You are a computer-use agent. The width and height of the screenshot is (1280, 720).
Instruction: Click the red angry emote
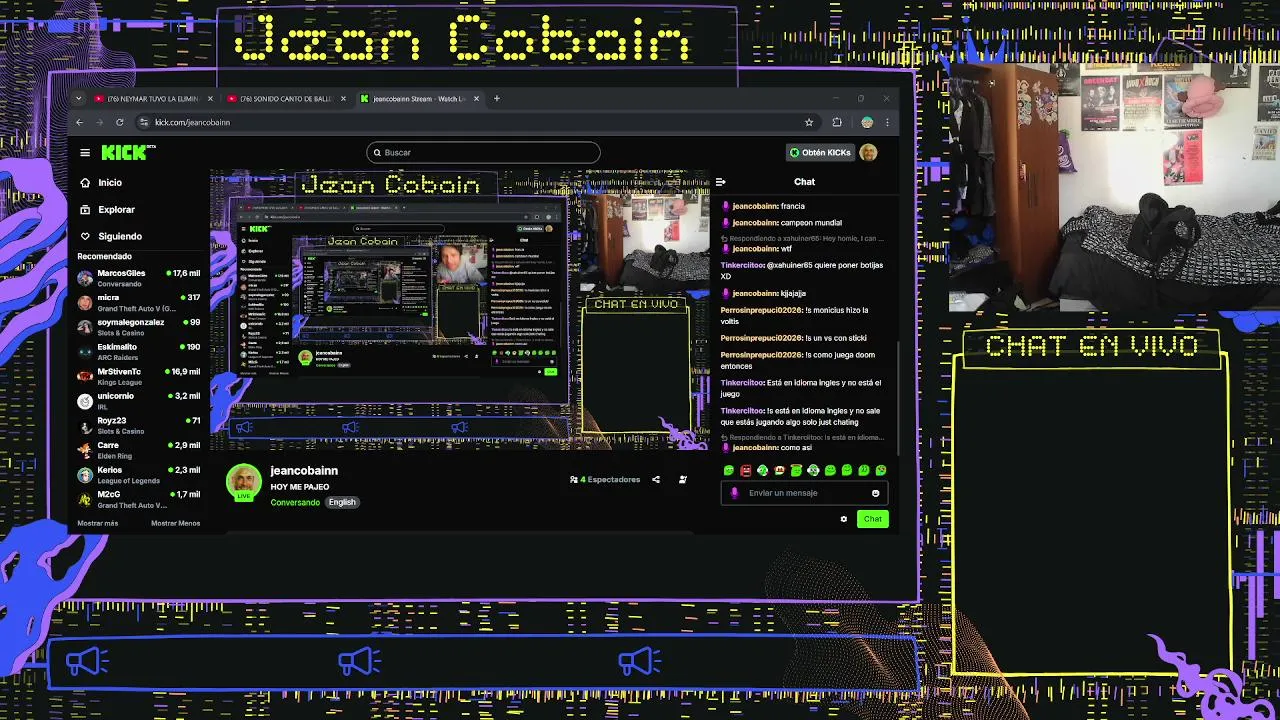click(745, 471)
